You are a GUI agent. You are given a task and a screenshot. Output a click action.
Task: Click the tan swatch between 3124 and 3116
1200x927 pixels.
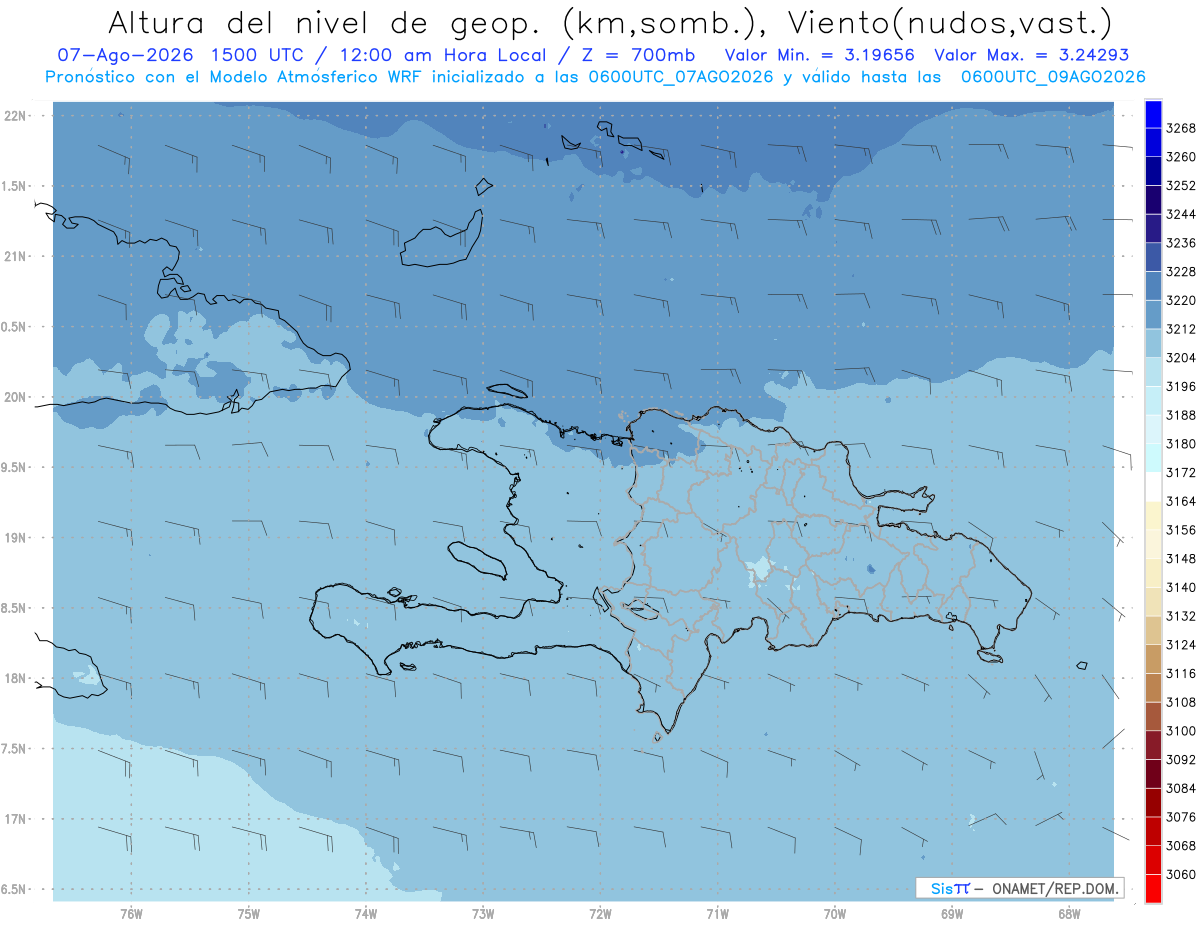(x=1153, y=659)
